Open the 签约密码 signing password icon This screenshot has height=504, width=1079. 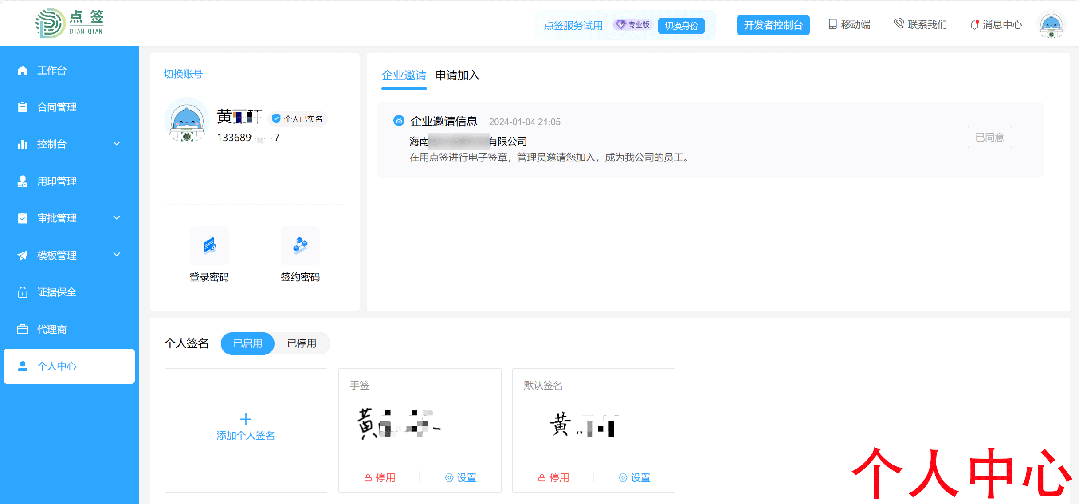point(300,246)
